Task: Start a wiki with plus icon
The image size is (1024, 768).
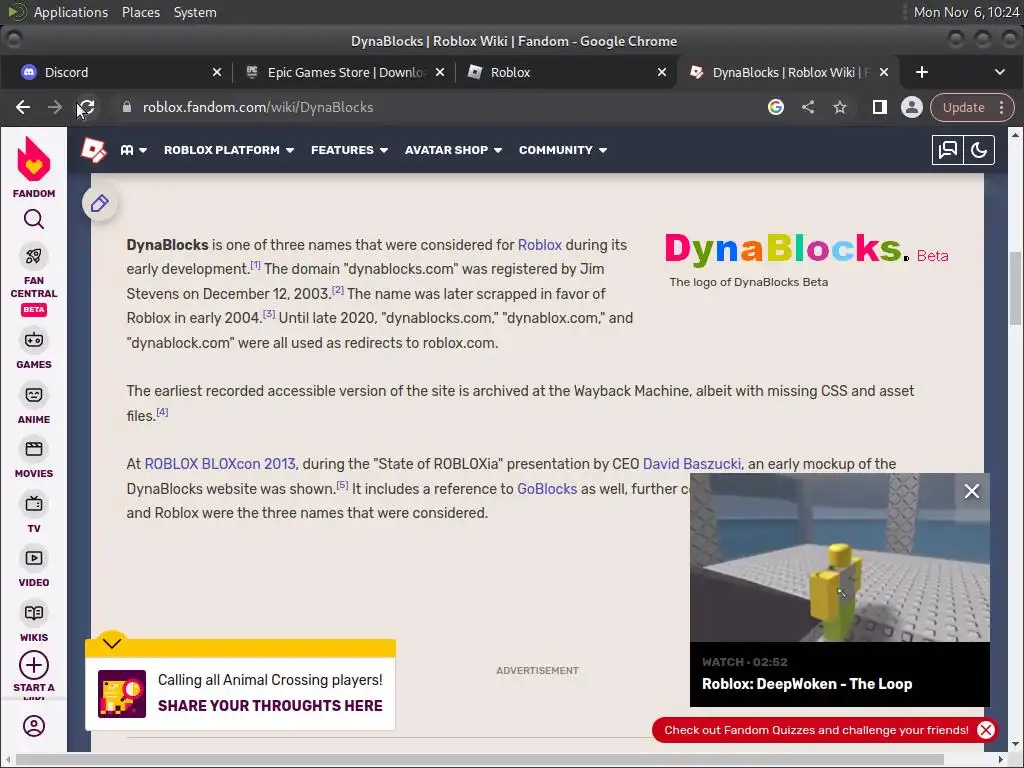Action: pos(33,665)
